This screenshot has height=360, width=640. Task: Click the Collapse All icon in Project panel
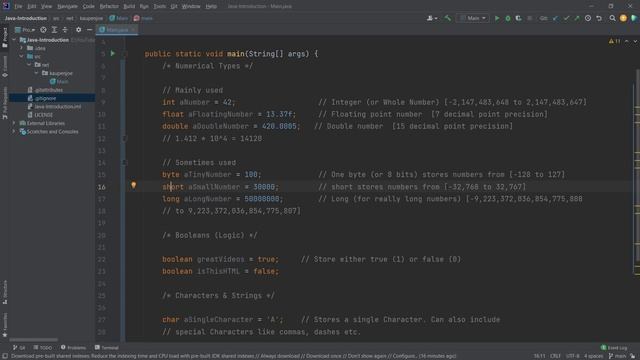[65, 30]
